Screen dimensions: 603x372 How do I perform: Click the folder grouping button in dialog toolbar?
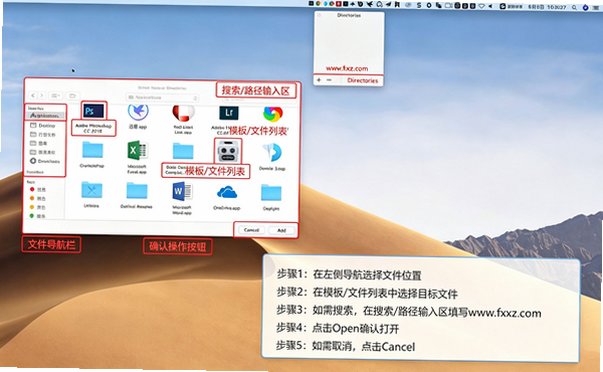tap(72, 95)
